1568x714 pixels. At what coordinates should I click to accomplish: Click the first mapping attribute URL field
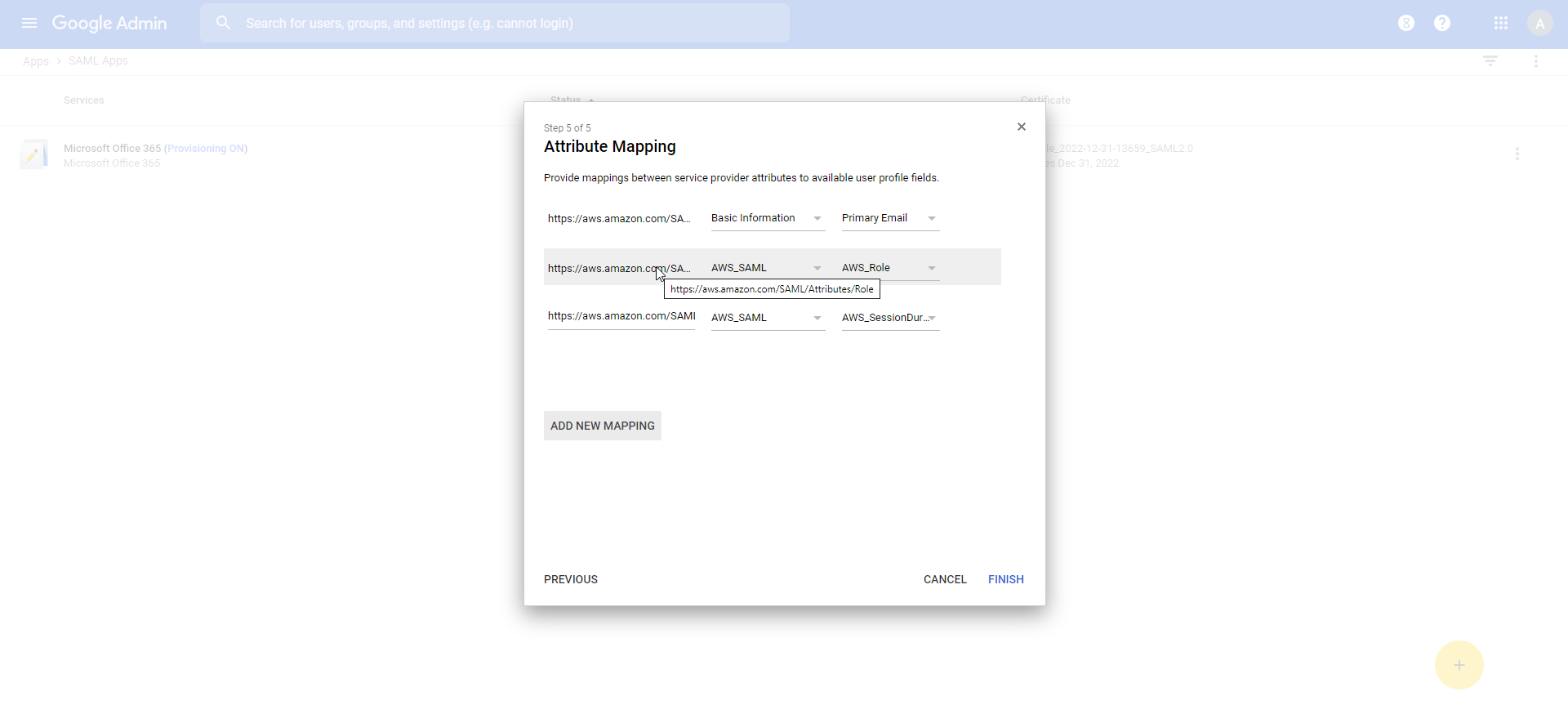[621, 218]
